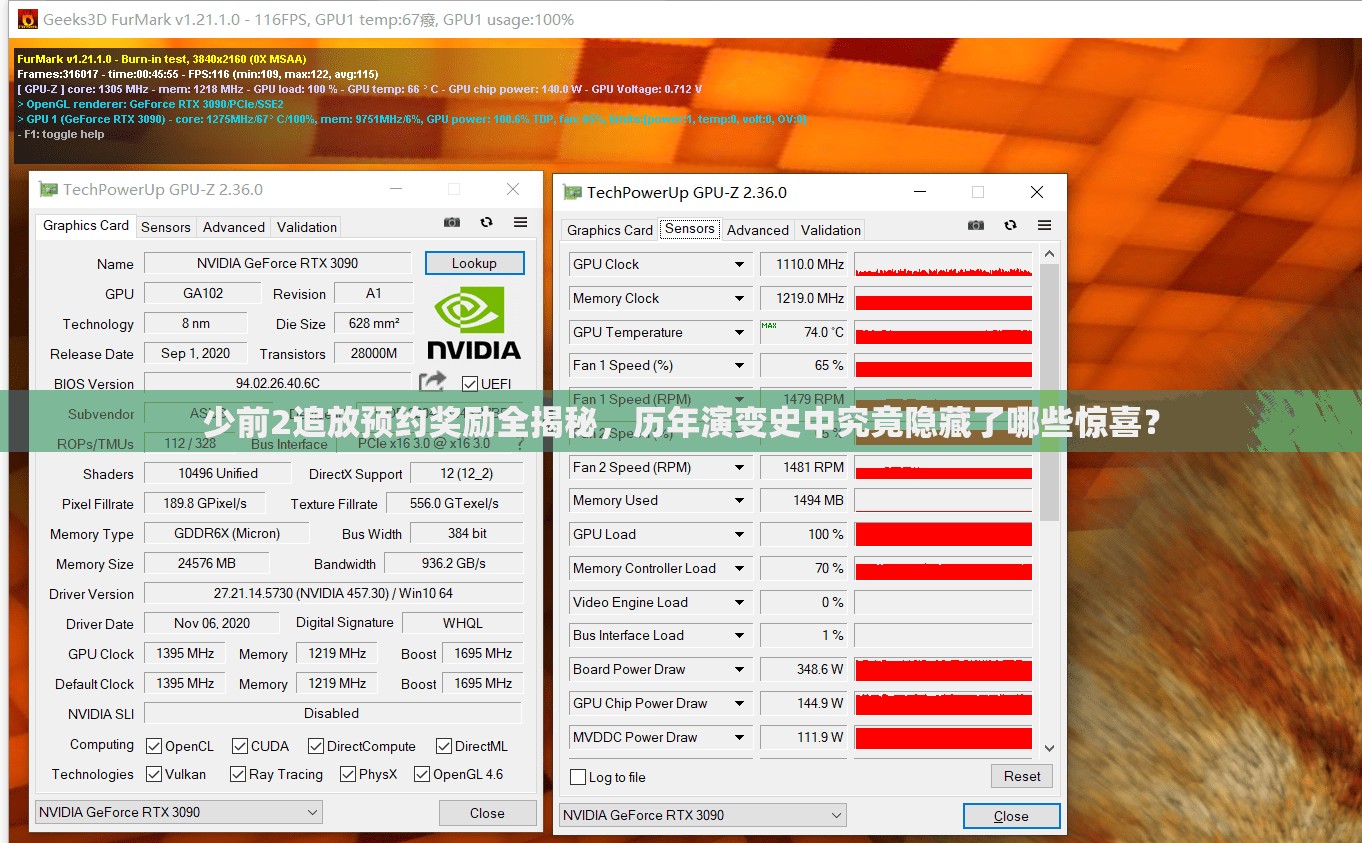Screen dimensions: 1362x843
Task: Click the refresh icon in left GPU-Z window
Action: pos(486,222)
